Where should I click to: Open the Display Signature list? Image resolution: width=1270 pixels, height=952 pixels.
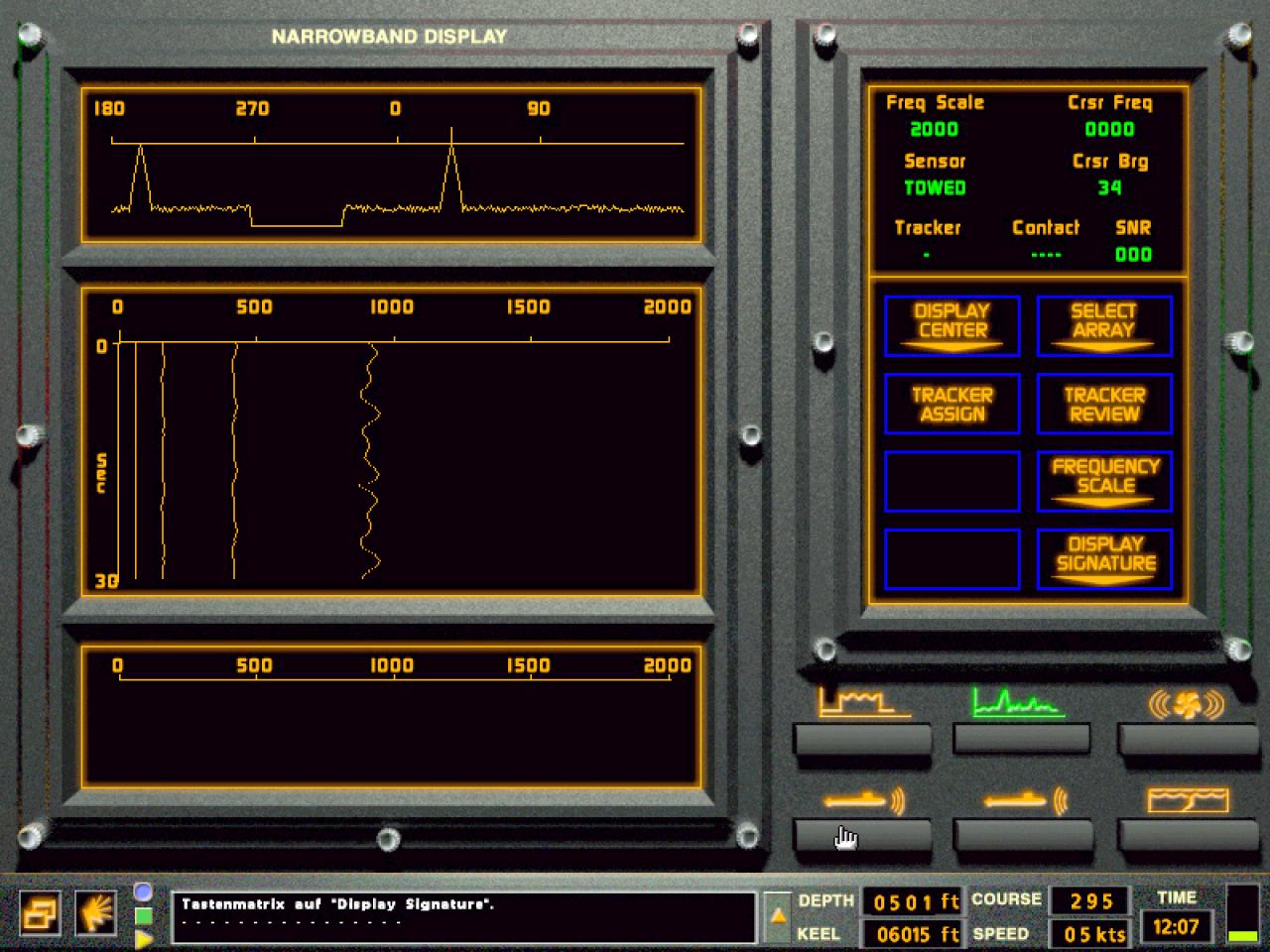coord(1104,559)
